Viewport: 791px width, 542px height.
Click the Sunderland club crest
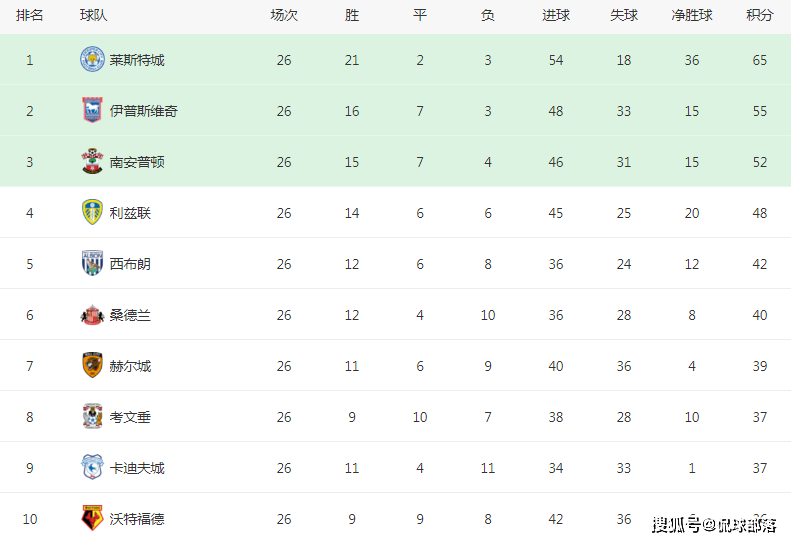coord(92,315)
